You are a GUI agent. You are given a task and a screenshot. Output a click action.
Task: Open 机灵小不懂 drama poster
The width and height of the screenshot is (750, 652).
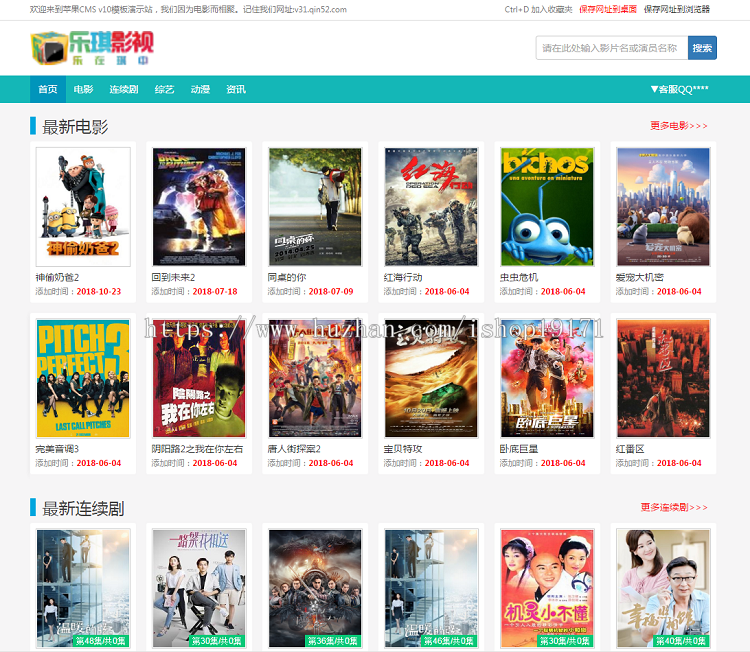coord(547,588)
